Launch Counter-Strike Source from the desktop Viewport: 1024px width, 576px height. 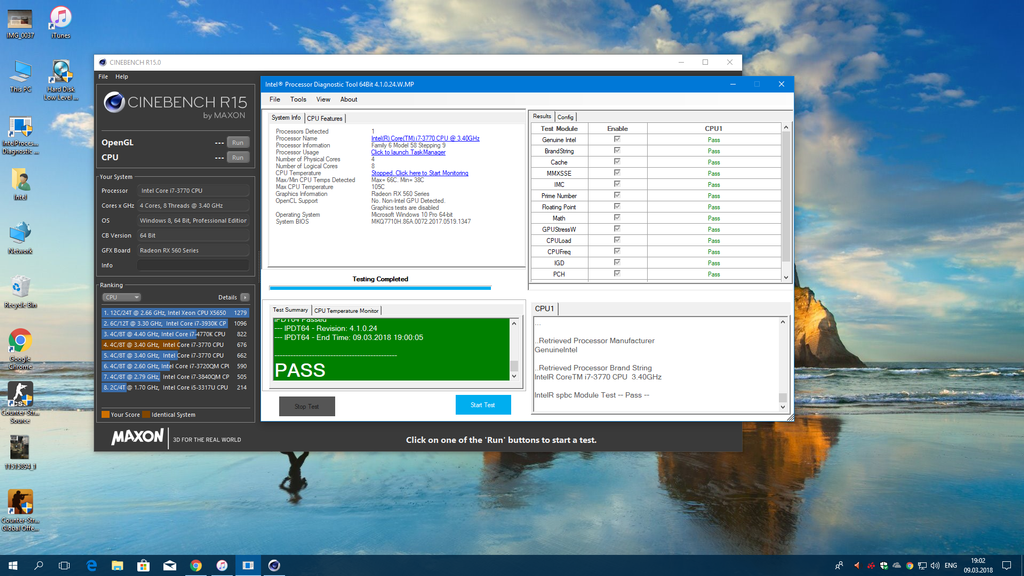pos(20,403)
